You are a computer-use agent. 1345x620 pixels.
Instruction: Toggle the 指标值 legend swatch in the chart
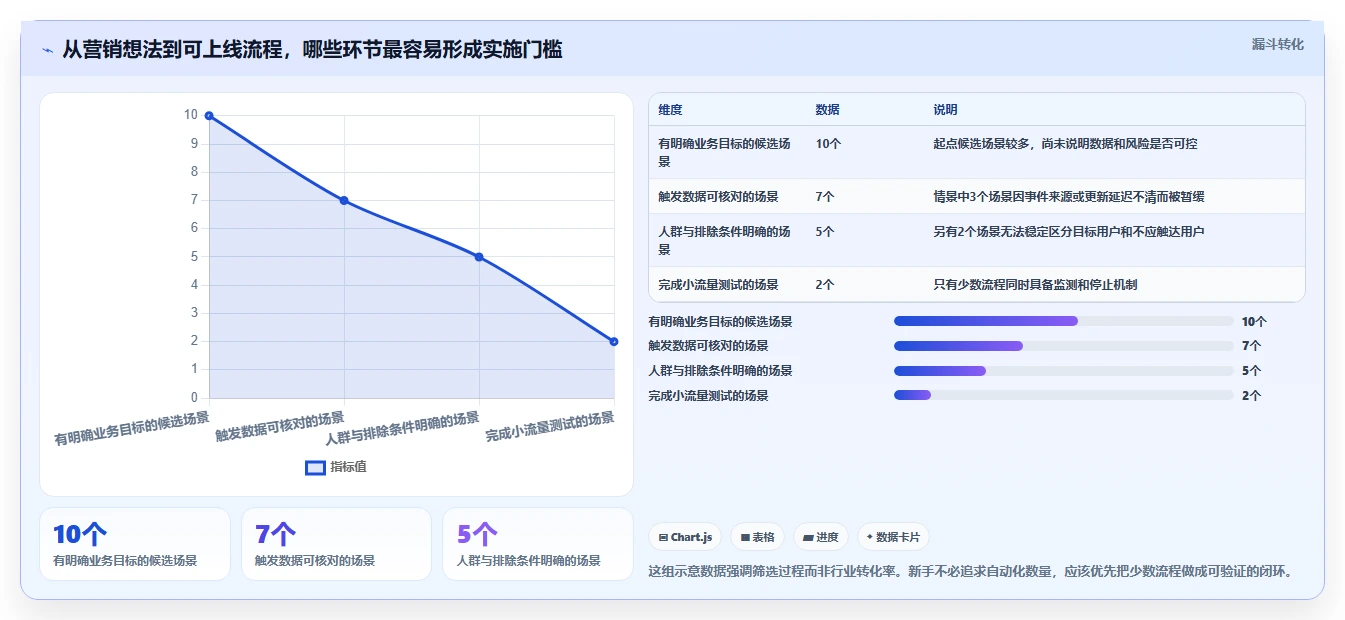[315, 467]
